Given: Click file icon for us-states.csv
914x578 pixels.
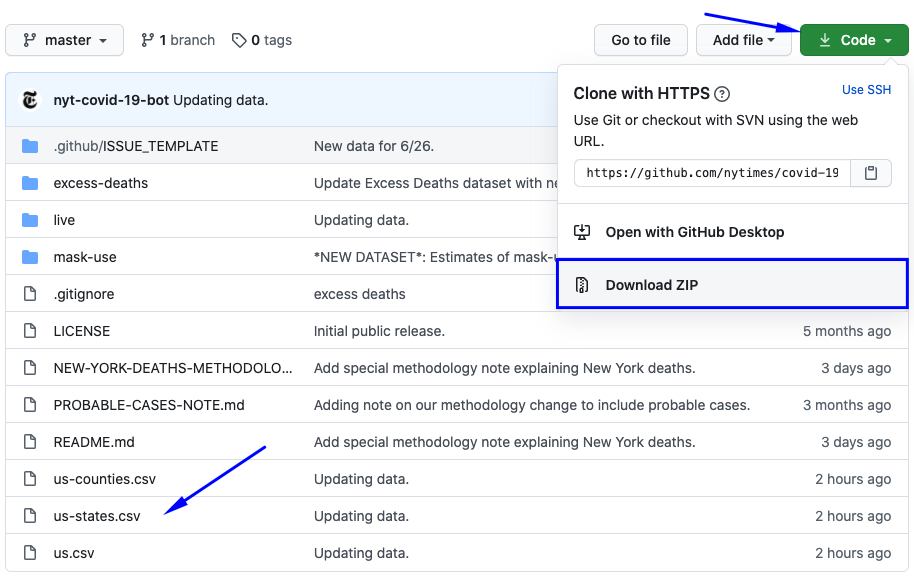Looking at the screenshot, I should pos(30,516).
